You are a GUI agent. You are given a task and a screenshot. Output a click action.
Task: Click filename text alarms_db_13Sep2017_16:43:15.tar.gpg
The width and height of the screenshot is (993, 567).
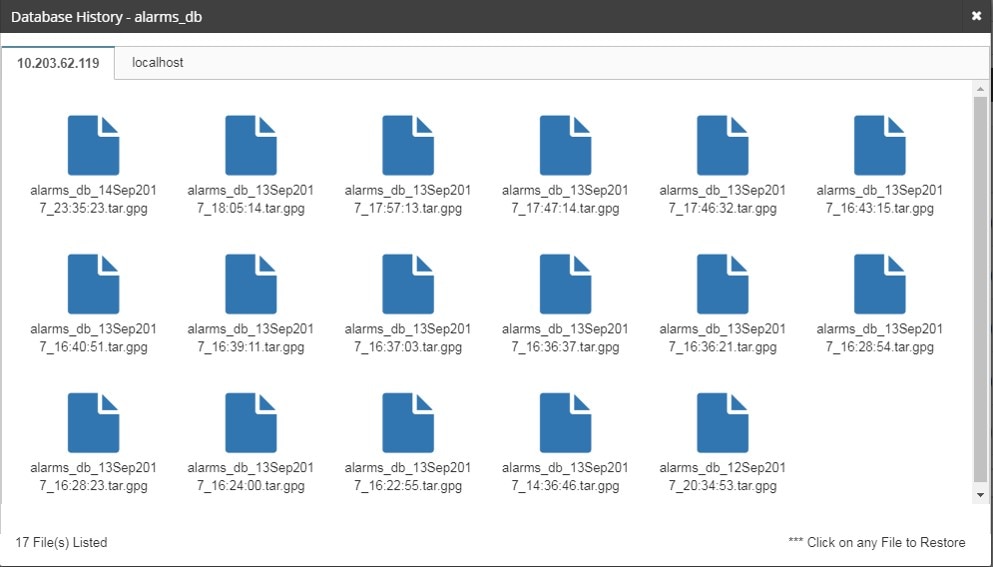[x=880, y=199]
